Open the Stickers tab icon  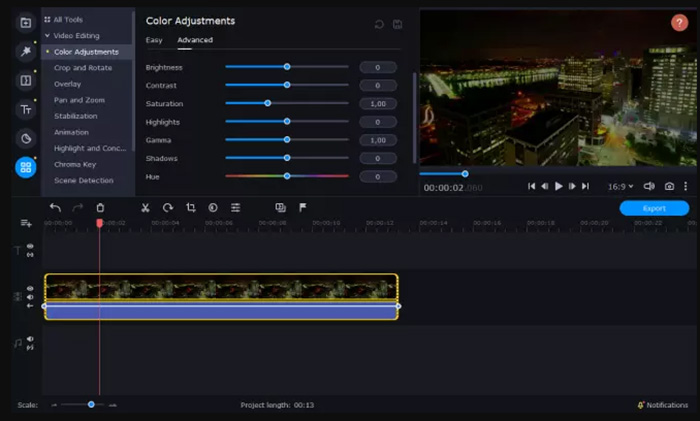click(x=25, y=138)
